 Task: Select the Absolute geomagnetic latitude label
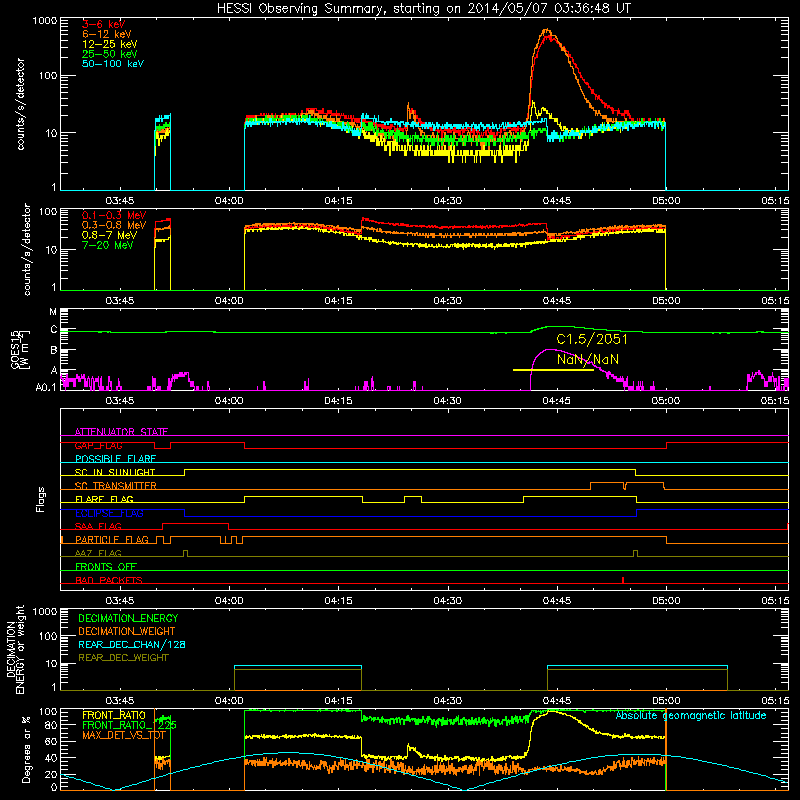point(691,716)
